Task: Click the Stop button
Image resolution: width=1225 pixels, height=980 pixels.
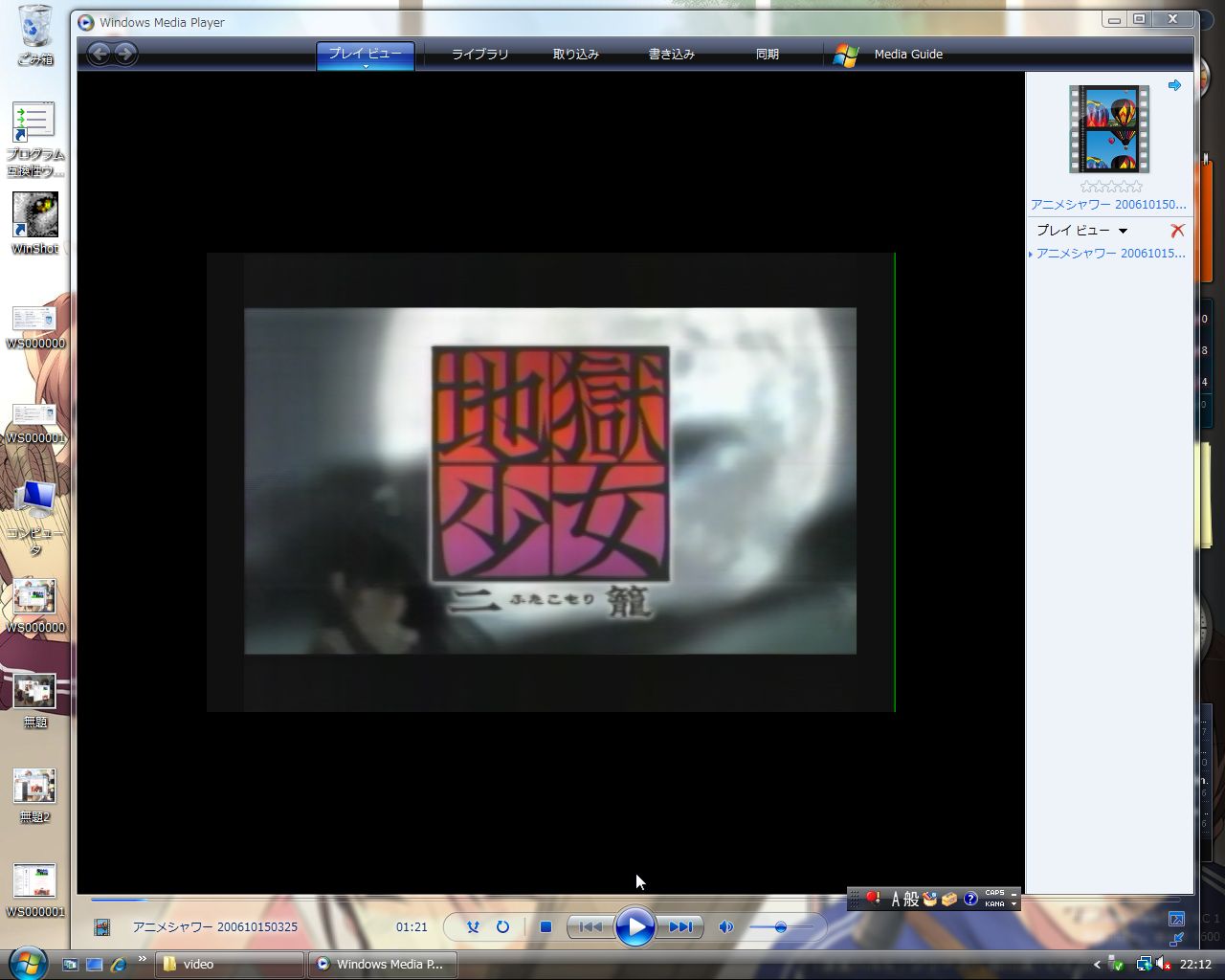Action: coord(546,926)
